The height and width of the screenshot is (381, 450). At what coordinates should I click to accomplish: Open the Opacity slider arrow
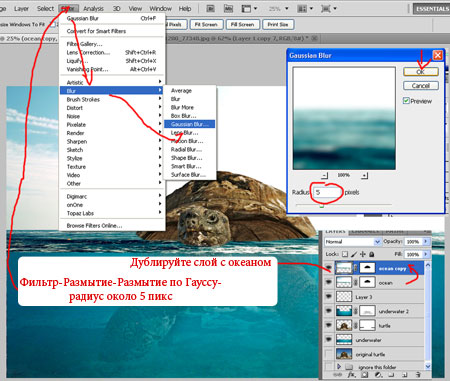coord(426,241)
